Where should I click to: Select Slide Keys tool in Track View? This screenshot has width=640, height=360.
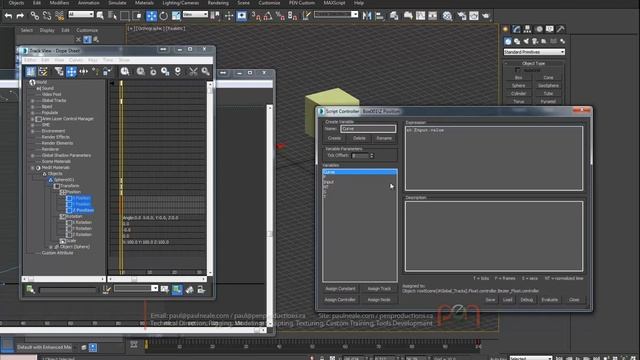click(84, 72)
